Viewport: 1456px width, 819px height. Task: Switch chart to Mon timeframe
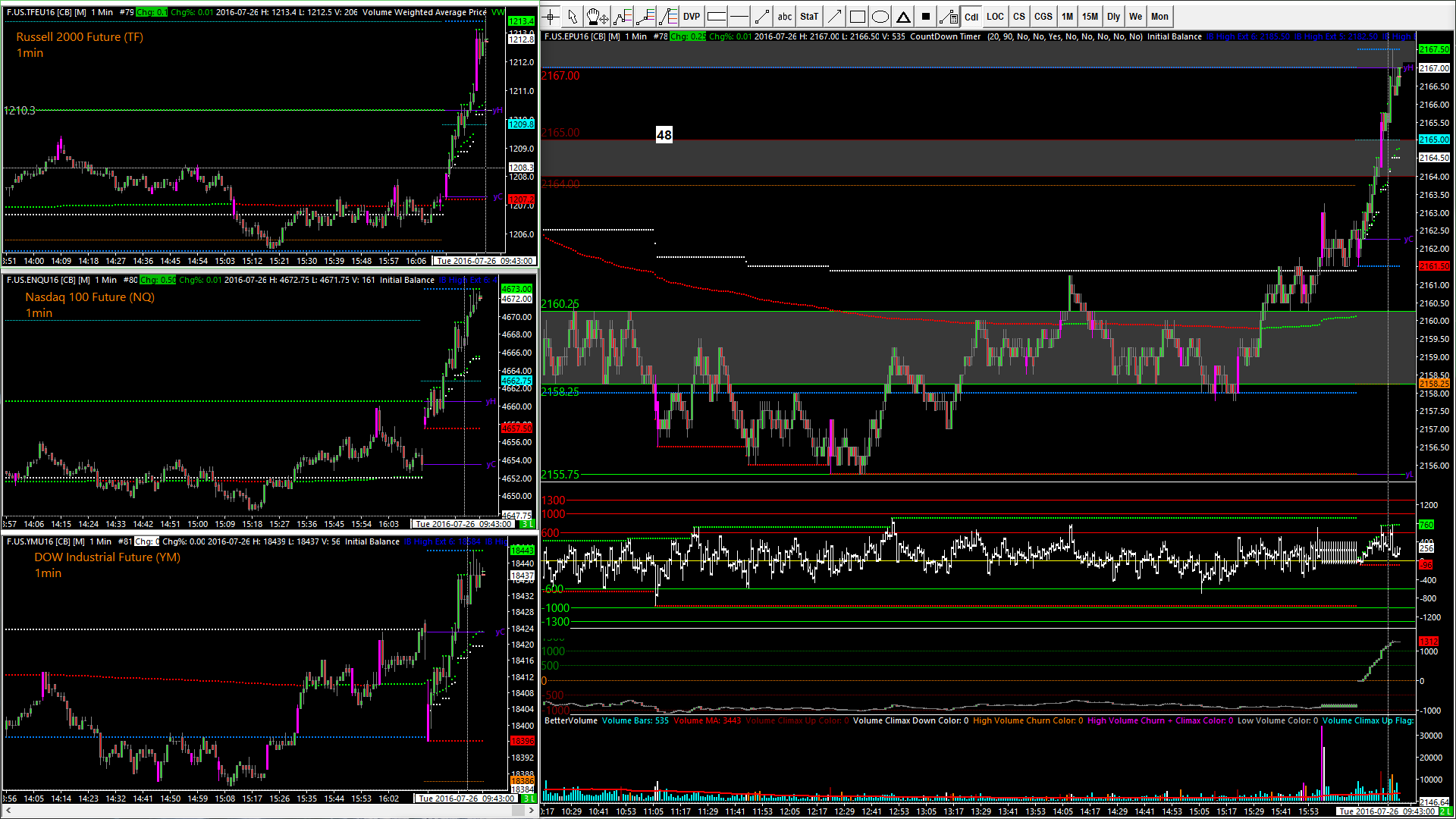coord(1159,17)
